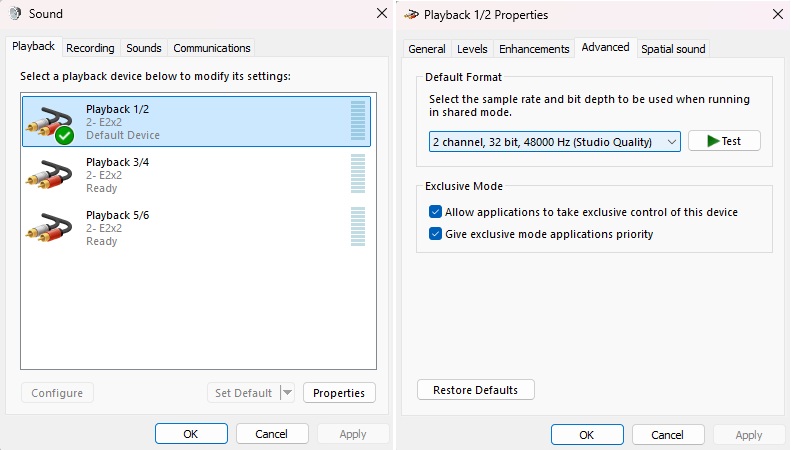This screenshot has height=450, width=791.
Task: Go to the Spatial sound tab
Action: tap(673, 49)
